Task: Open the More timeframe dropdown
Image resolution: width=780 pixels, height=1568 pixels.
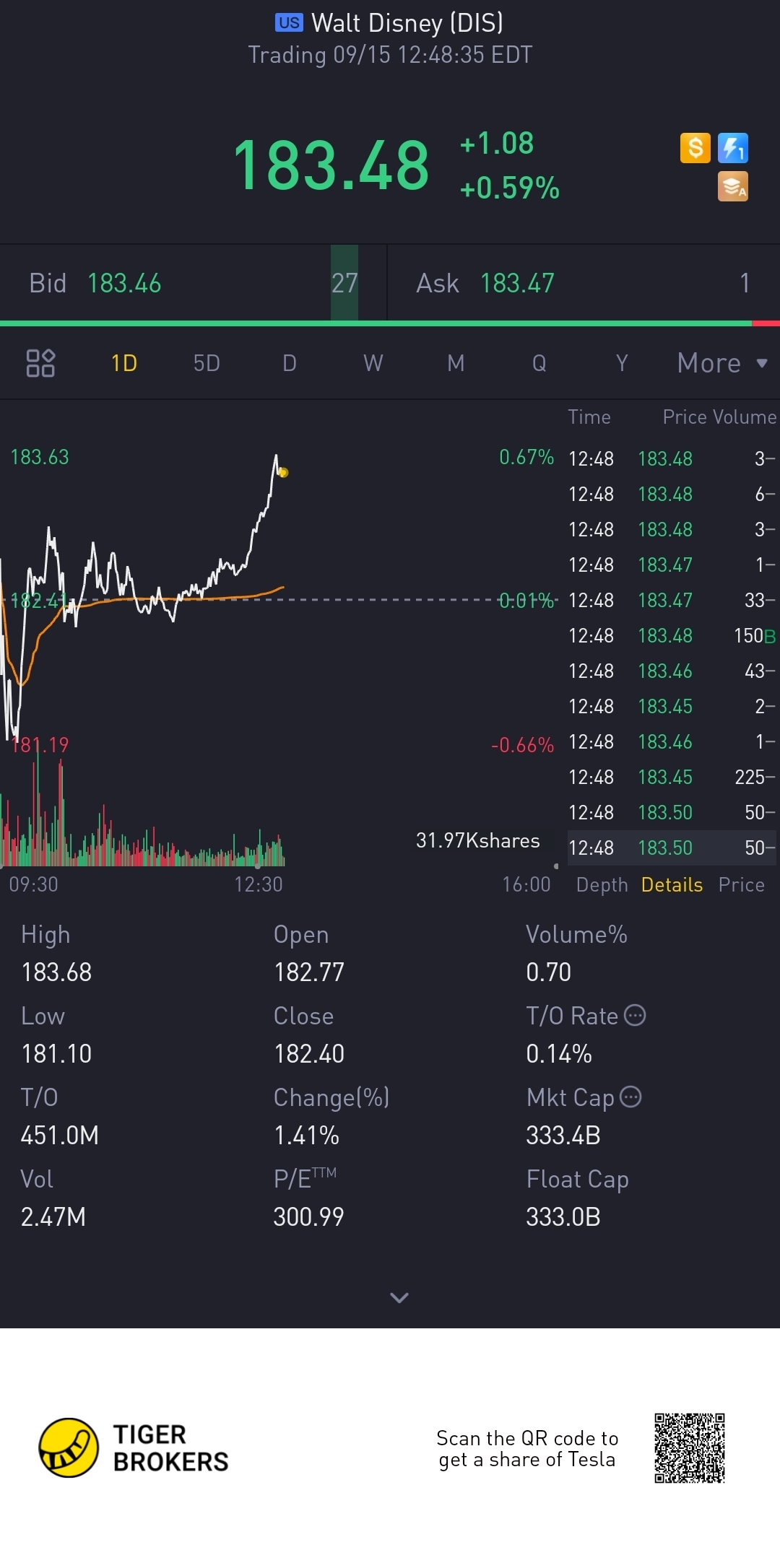Action: point(721,362)
